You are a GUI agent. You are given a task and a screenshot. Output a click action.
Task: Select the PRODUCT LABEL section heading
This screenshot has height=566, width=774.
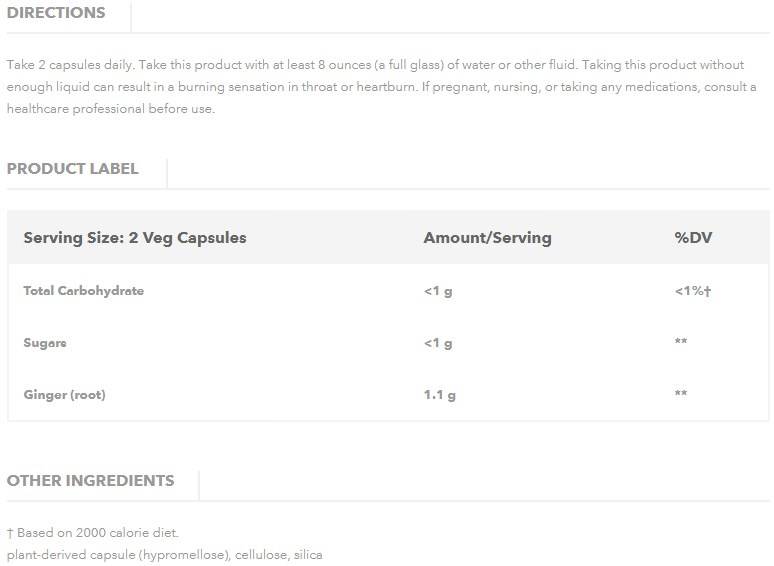(73, 169)
